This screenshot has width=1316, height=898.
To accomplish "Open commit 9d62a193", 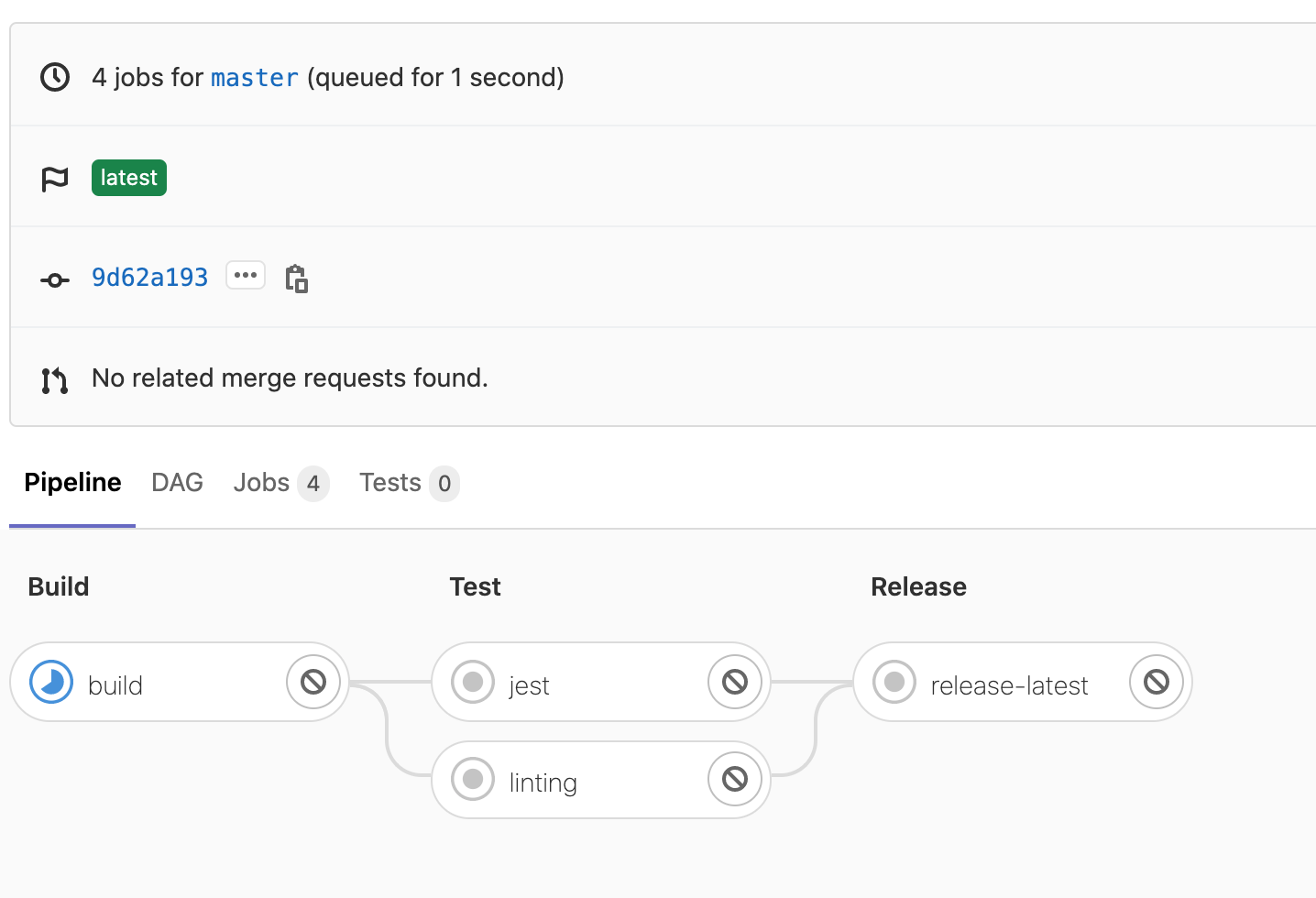I will tap(150, 278).
